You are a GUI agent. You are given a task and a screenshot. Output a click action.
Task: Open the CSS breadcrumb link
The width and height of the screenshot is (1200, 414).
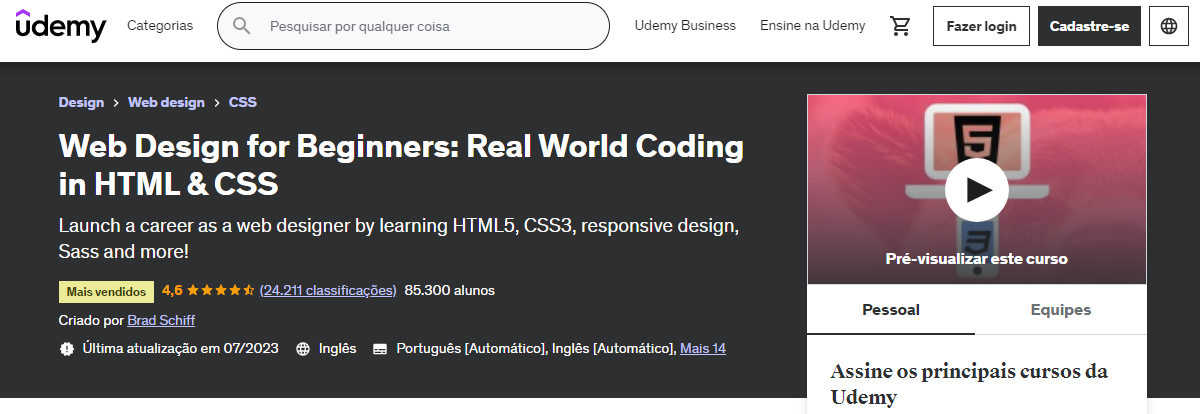tap(243, 102)
